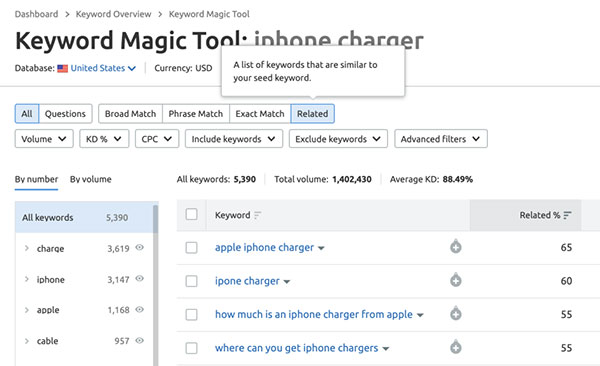Click Related value 65 for apple iphone charger
The image size is (600, 366).
click(x=566, y=247)
